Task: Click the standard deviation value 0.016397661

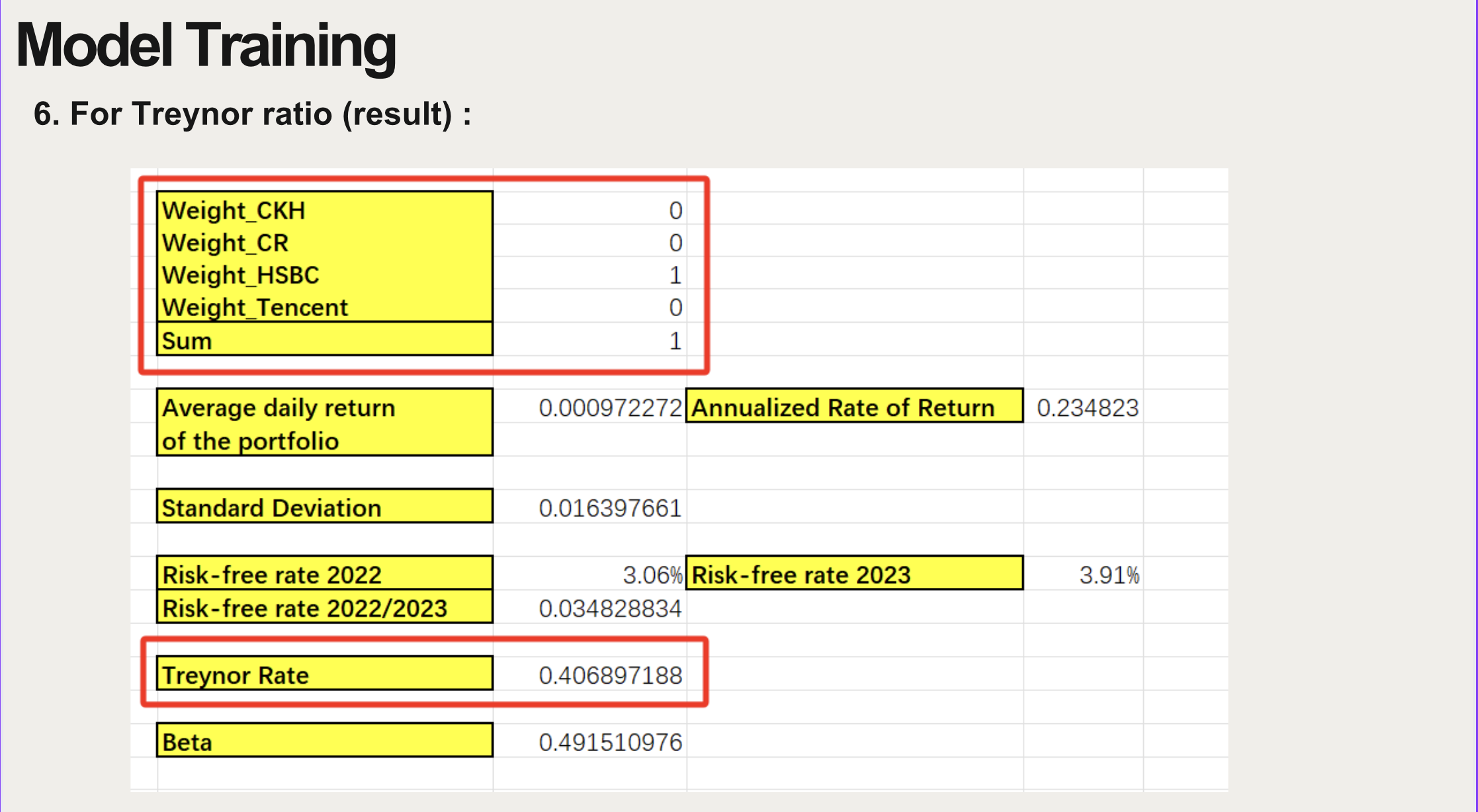Action: [x=610, y=508]
